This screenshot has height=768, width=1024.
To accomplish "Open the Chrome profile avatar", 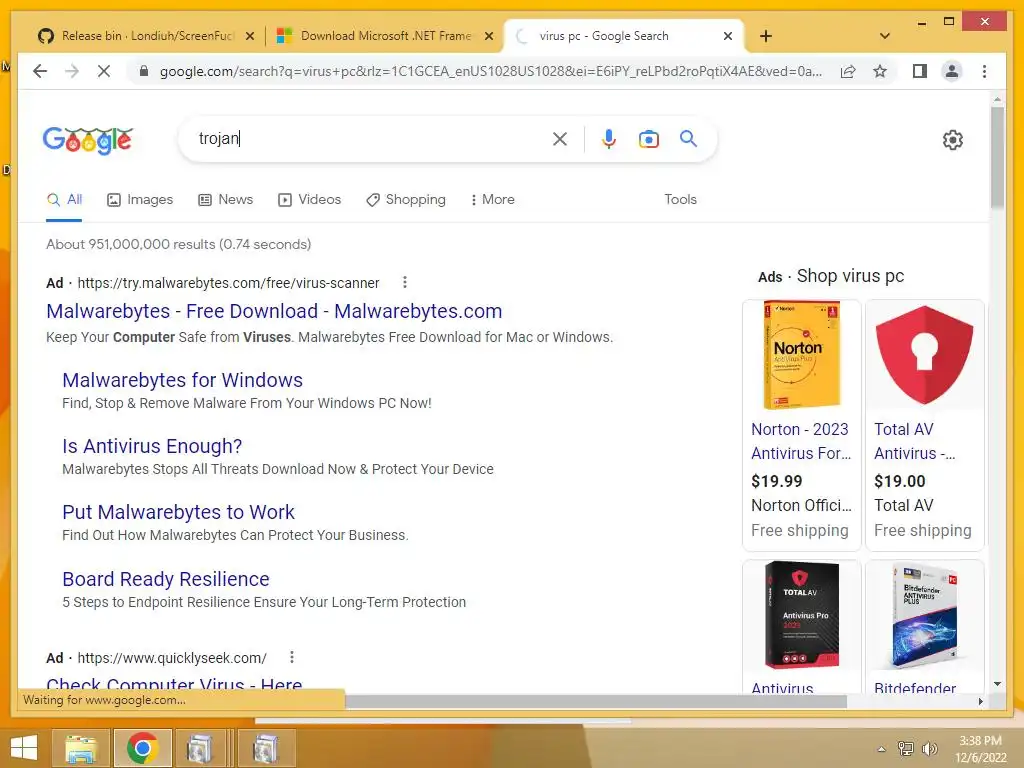I will tap(952, 71).
